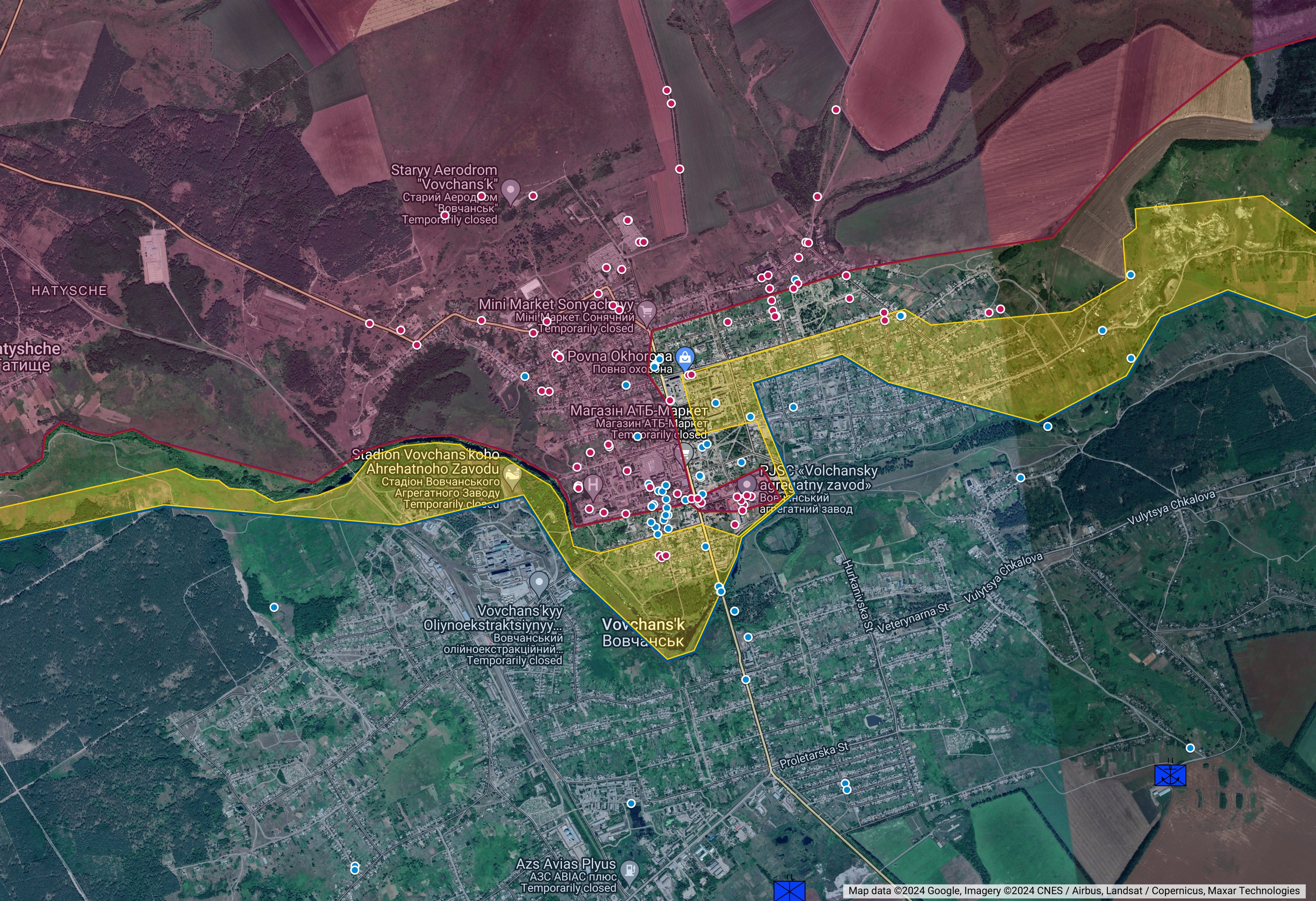Open the Azs Avias Plyus gas station pin
This screenshot has height=901, width=1316.
tap(629, 871)
